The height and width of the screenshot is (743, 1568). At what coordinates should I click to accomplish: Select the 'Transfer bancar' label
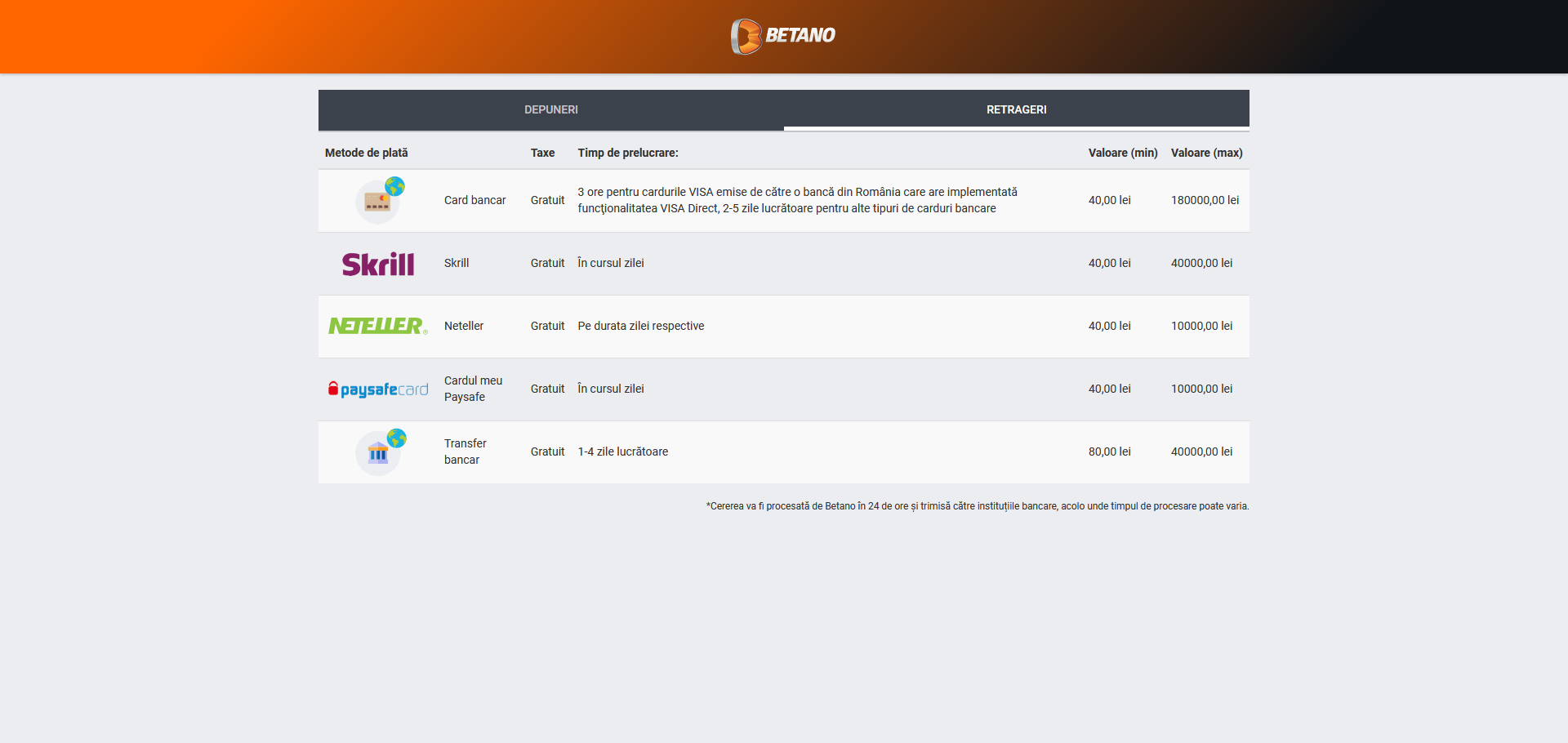click(x=465, y=452)
